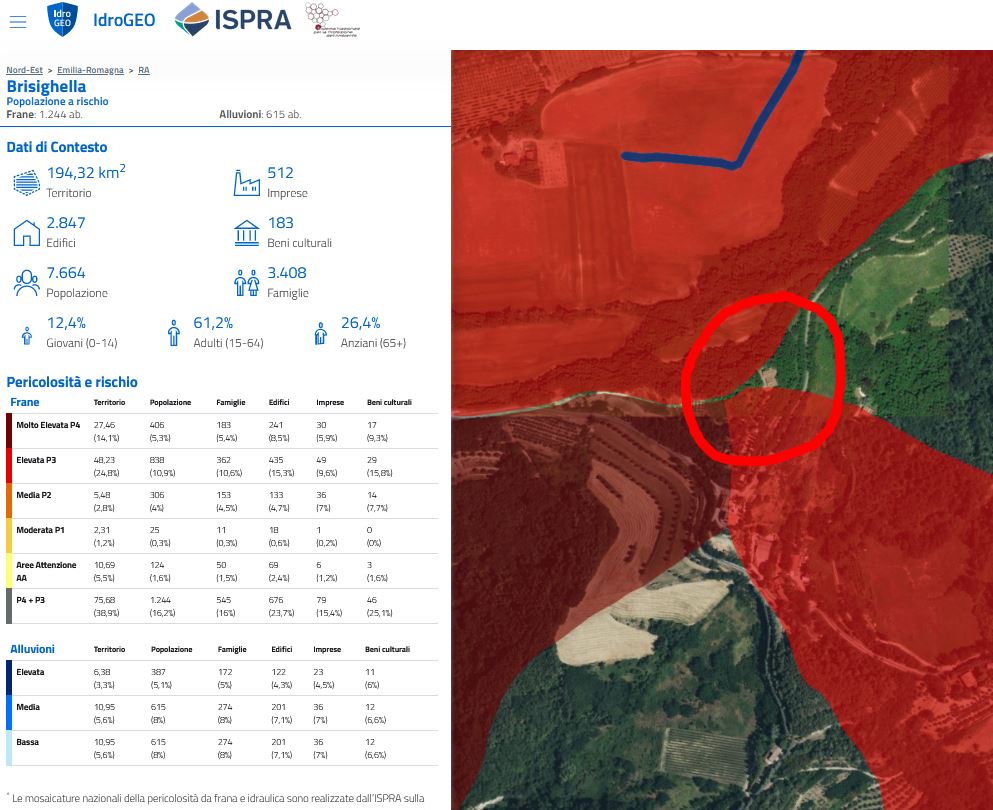Image resolution: width=993 pixels, height=810 pixels.
Task: Click the Famiglie family icon
Action: point(247,282)
